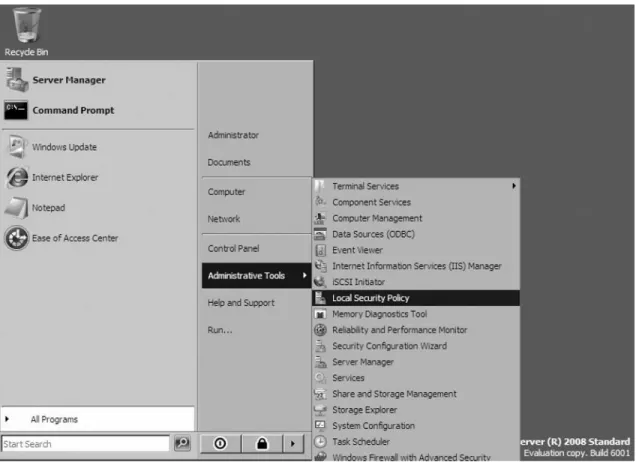The image size is (639, 462).
Task: Choose System Configuration text entry
Action: [374, 426]
